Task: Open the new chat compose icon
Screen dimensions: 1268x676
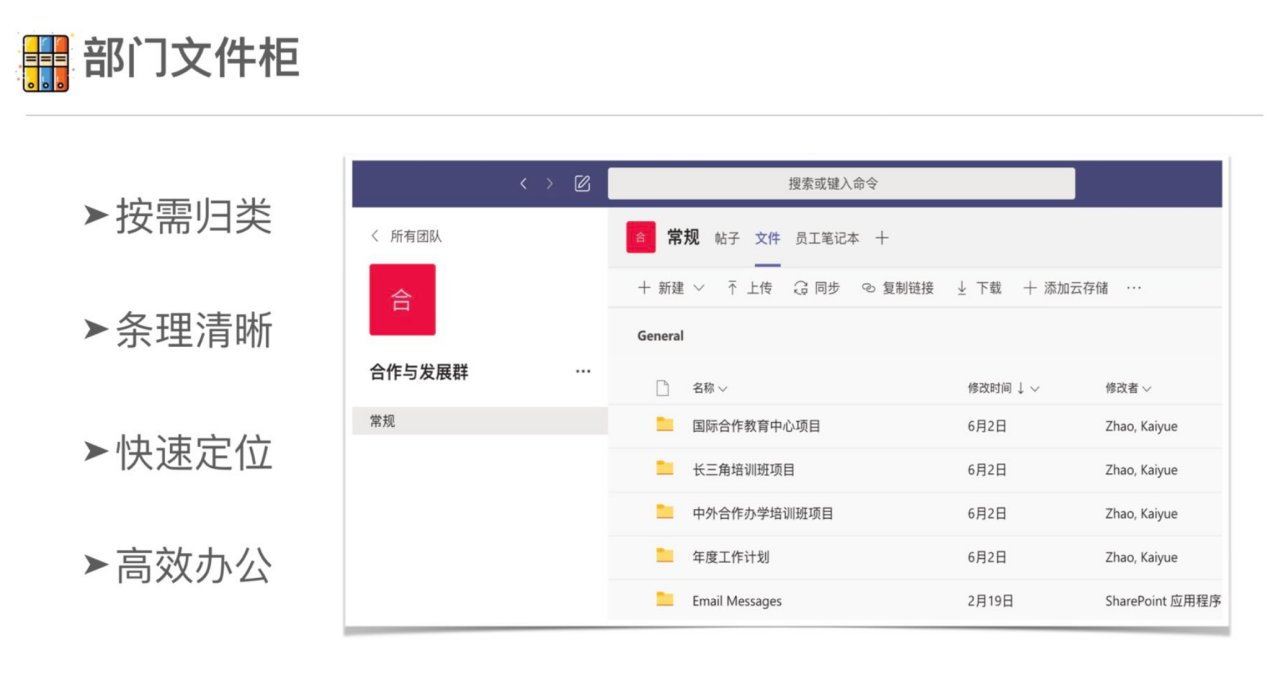Action: pyautogui.click(x=582, y=184)
